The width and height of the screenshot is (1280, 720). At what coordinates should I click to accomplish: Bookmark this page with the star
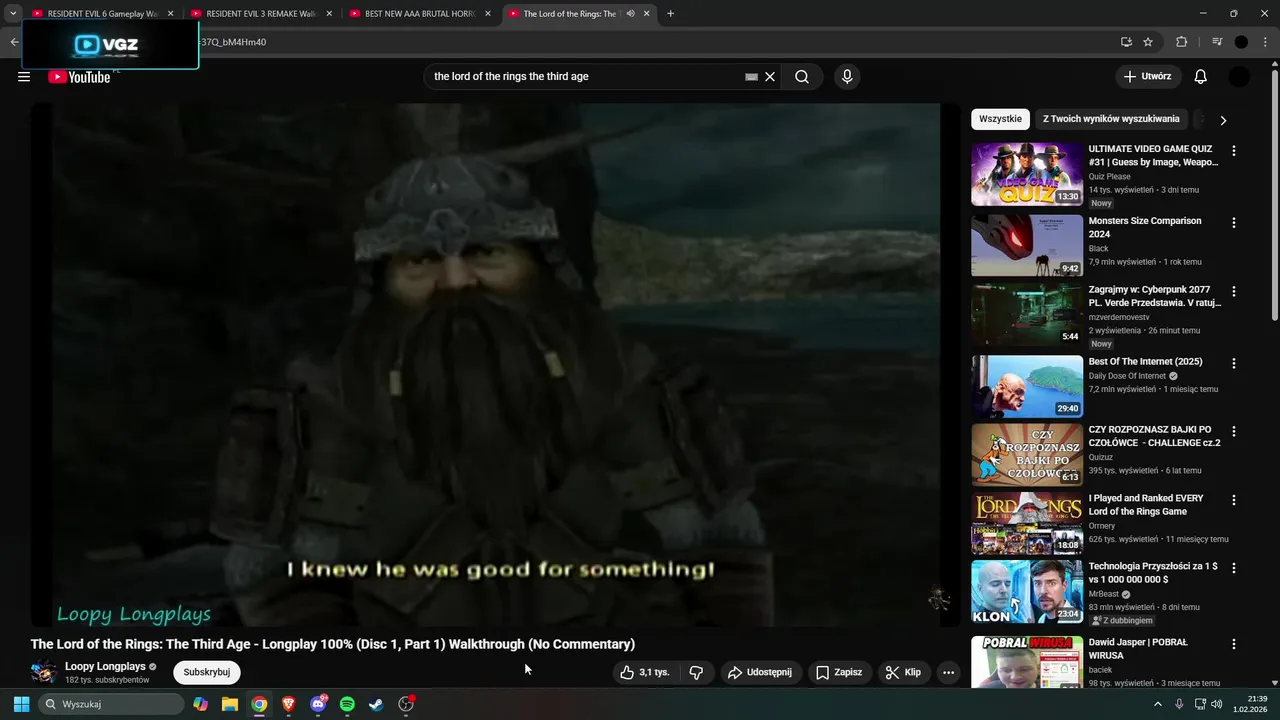pos(1148,42)
